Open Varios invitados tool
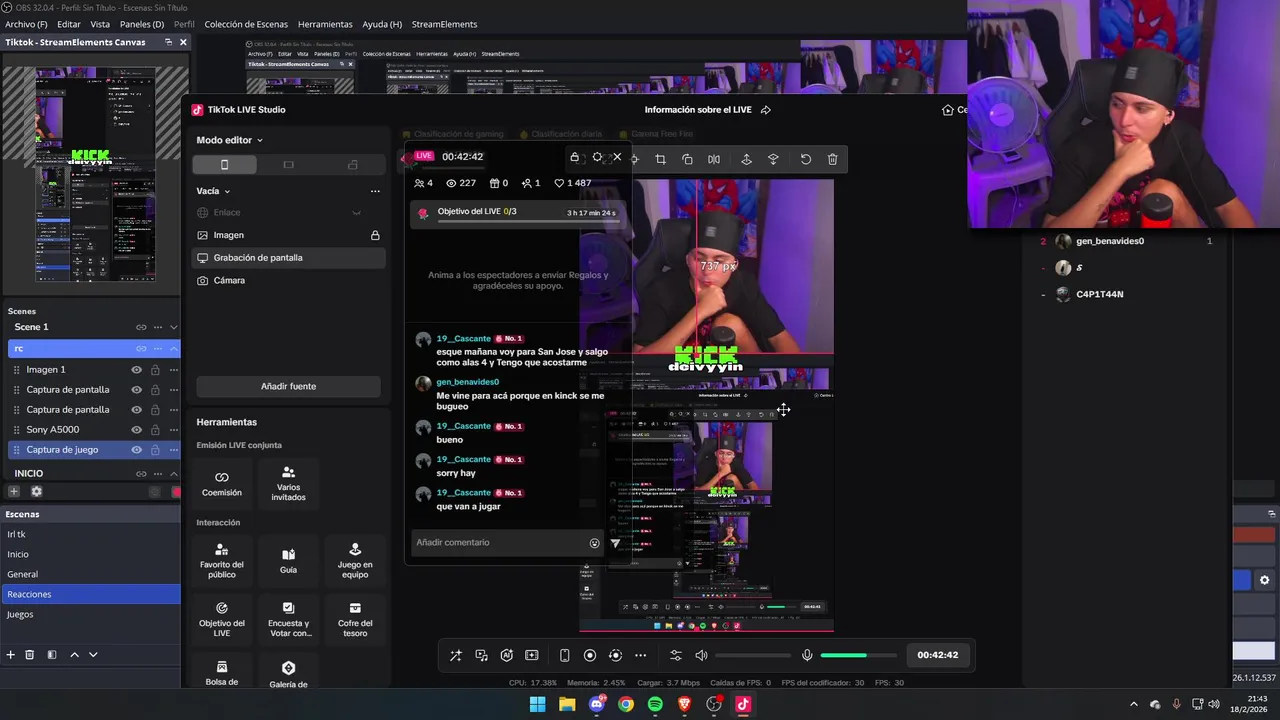The image size is (1280, 720). coord(288,484)
